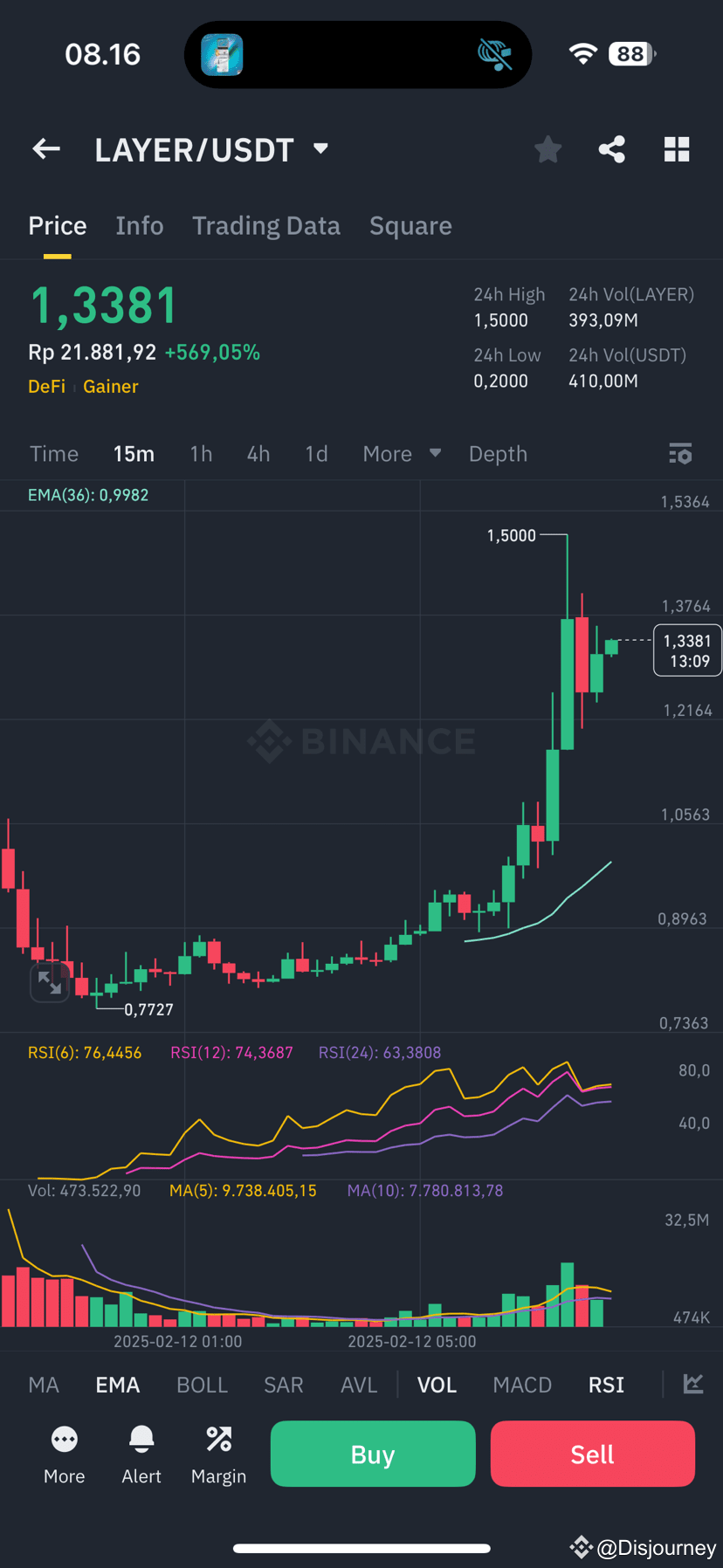Tap the price marker box showing 1,3381 13:09
This screenshot has width=723, height=1568.
[687, 650]
